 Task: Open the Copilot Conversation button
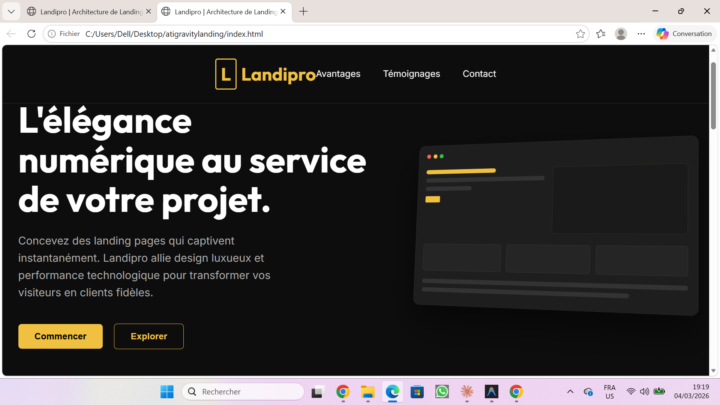(x=684, y=34)
